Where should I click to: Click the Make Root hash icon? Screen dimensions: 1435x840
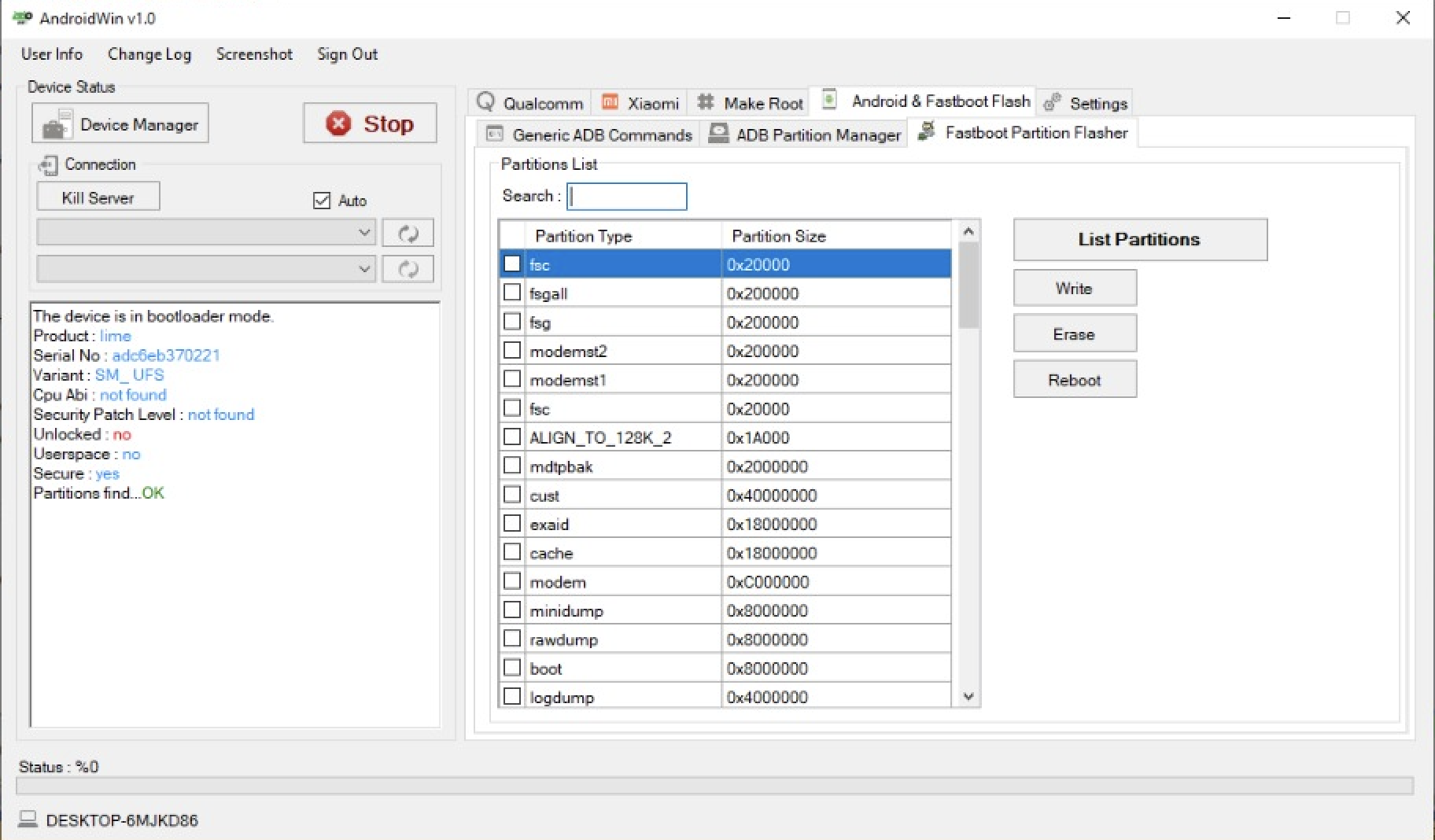706,102
